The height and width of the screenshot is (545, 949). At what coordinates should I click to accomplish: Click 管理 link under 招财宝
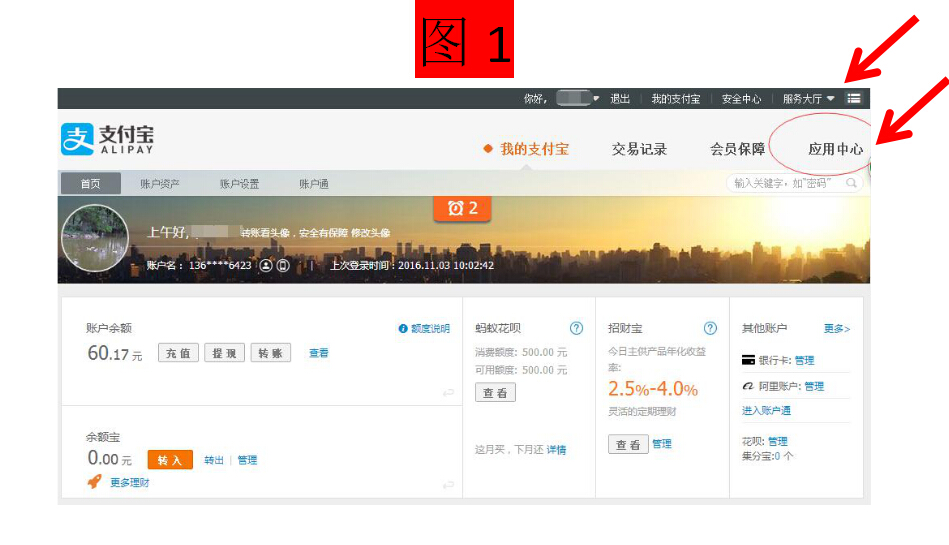point(662,444)
